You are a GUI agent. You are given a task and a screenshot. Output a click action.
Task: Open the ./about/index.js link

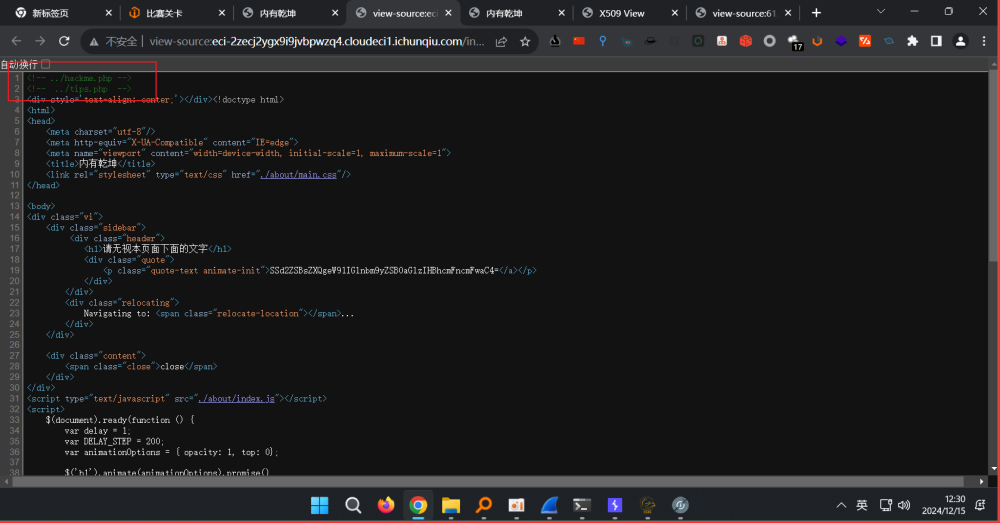tap(237, 399)
